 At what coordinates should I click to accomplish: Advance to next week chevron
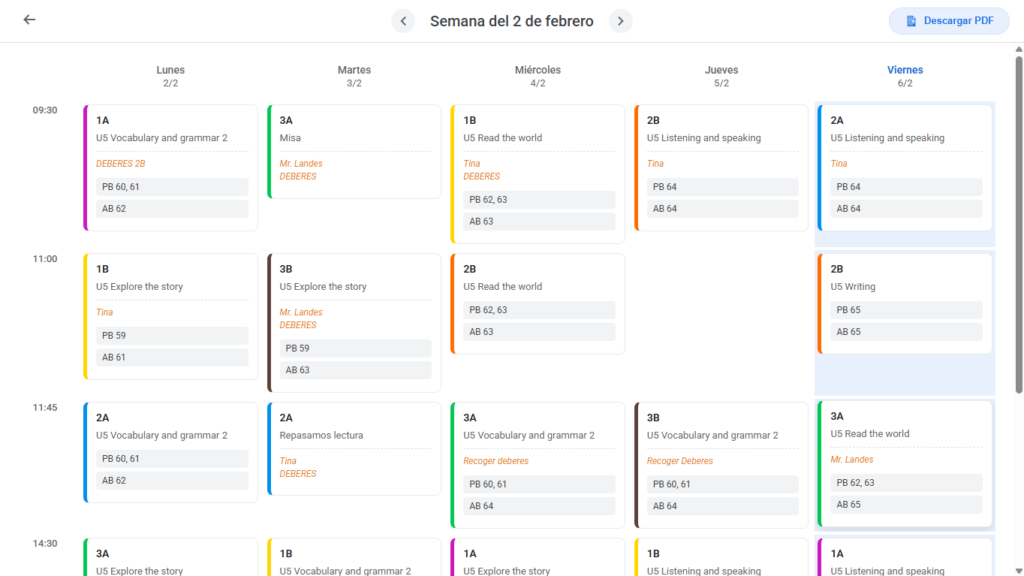pos(620,21)
